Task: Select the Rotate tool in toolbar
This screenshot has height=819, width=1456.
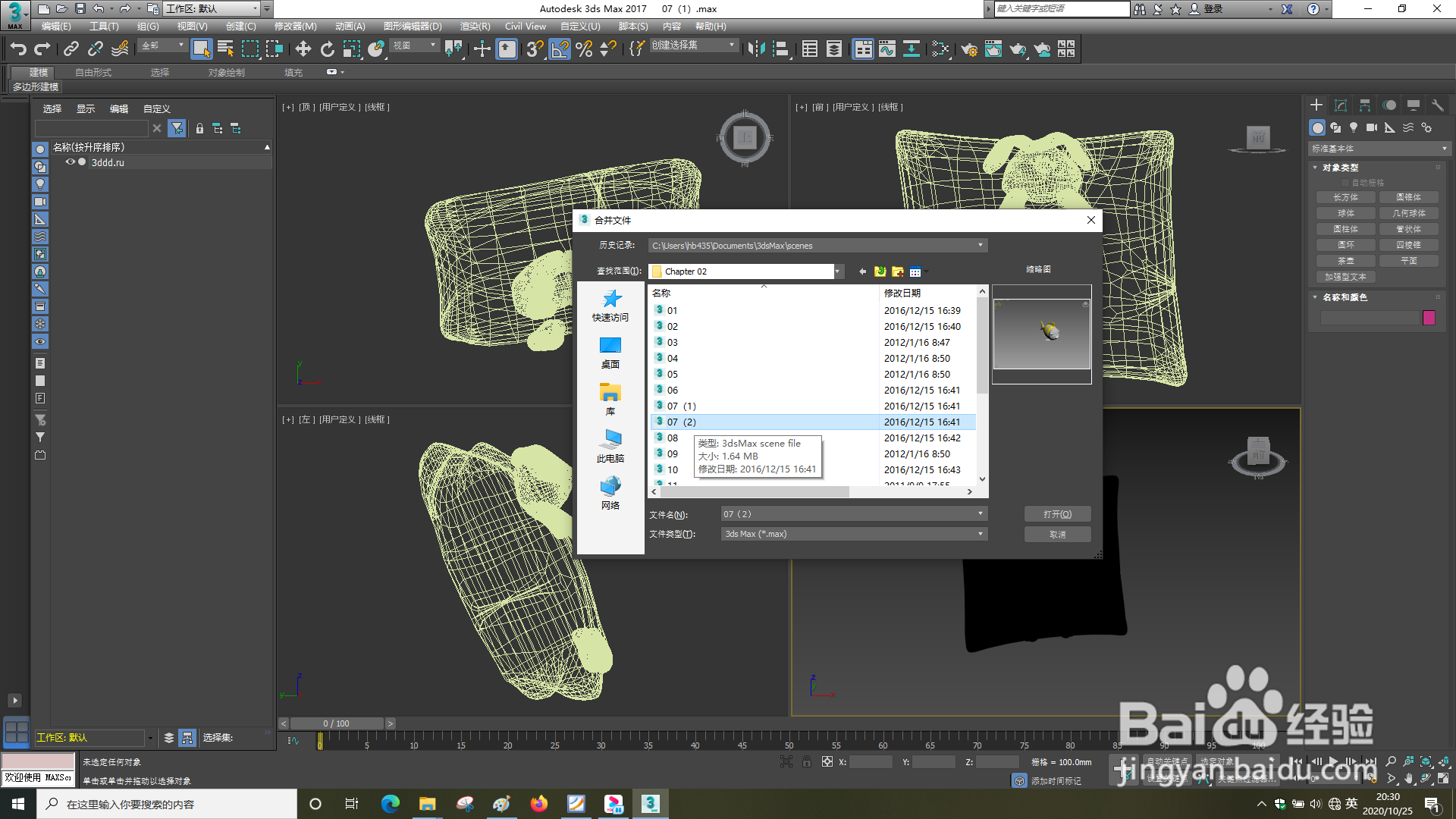Action: click(x=327, y=49)
